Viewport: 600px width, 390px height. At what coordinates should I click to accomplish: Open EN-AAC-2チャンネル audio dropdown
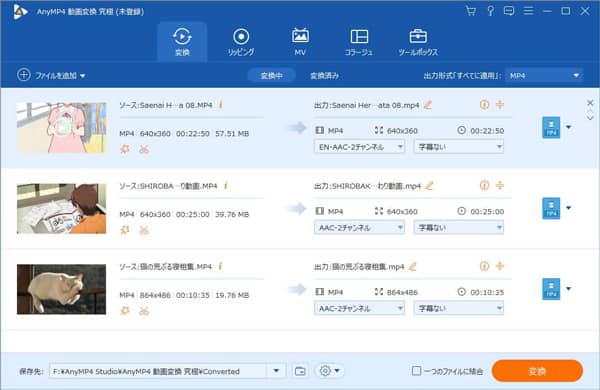pos(359,147)
